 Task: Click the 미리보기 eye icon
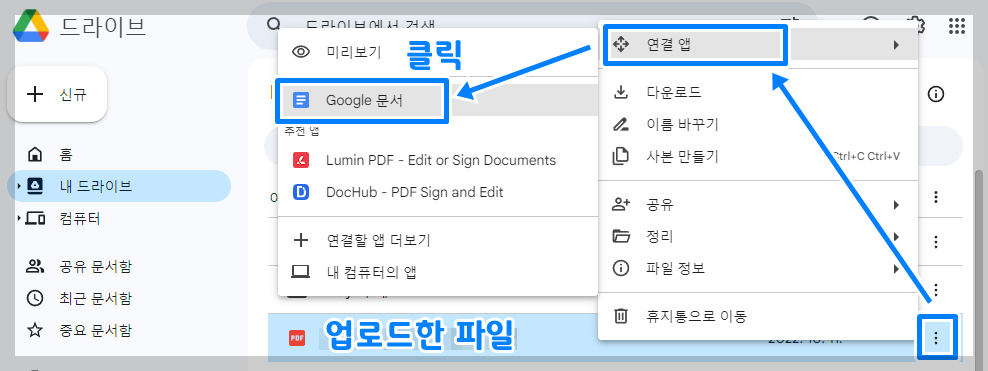[x=302, y=52]
